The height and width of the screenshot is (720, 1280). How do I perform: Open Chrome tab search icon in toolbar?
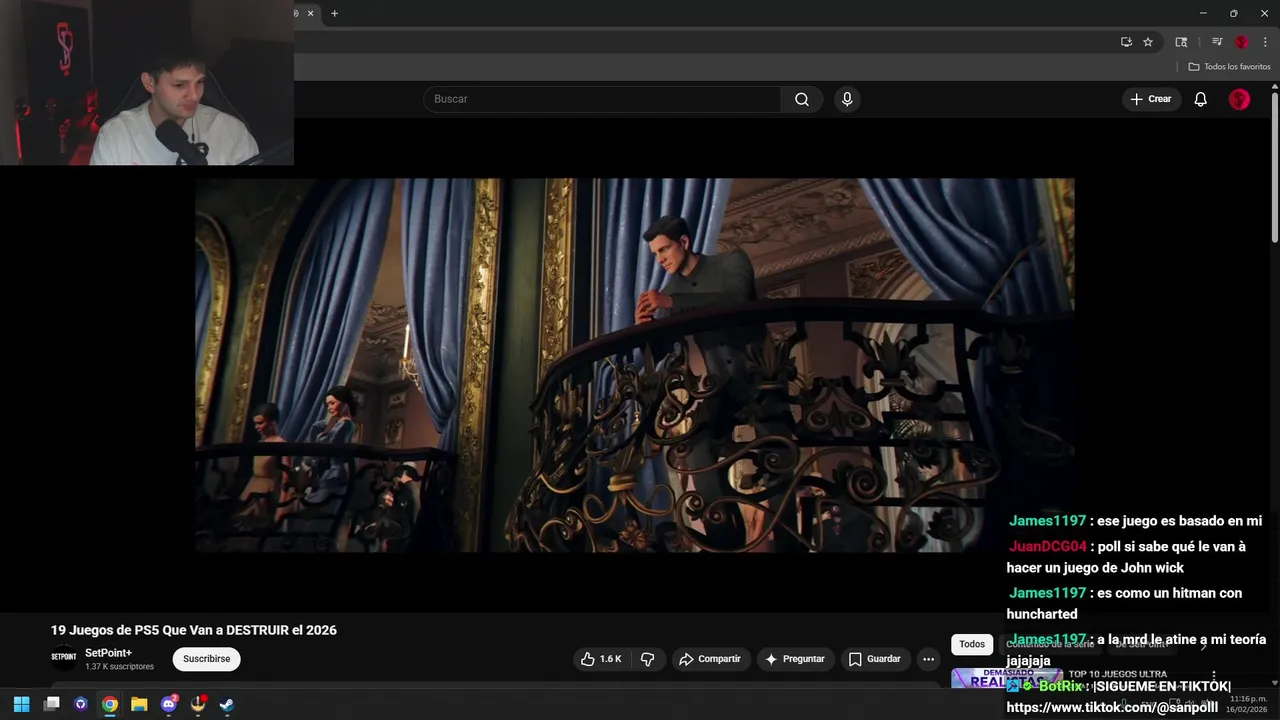[x=1181, y=42]
